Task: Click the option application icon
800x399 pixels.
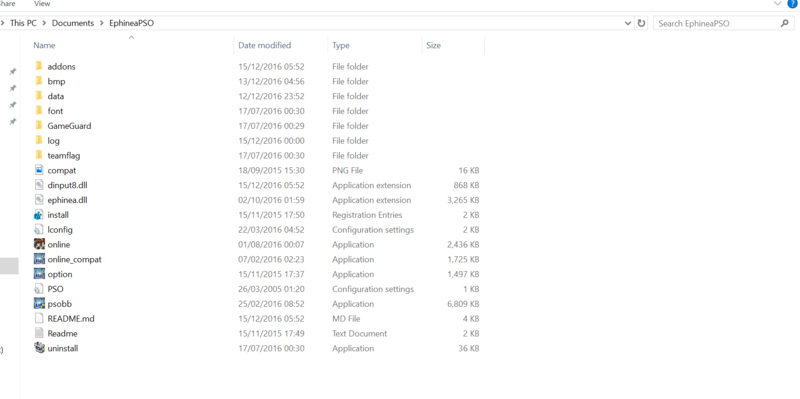Action: coord(39,274)
